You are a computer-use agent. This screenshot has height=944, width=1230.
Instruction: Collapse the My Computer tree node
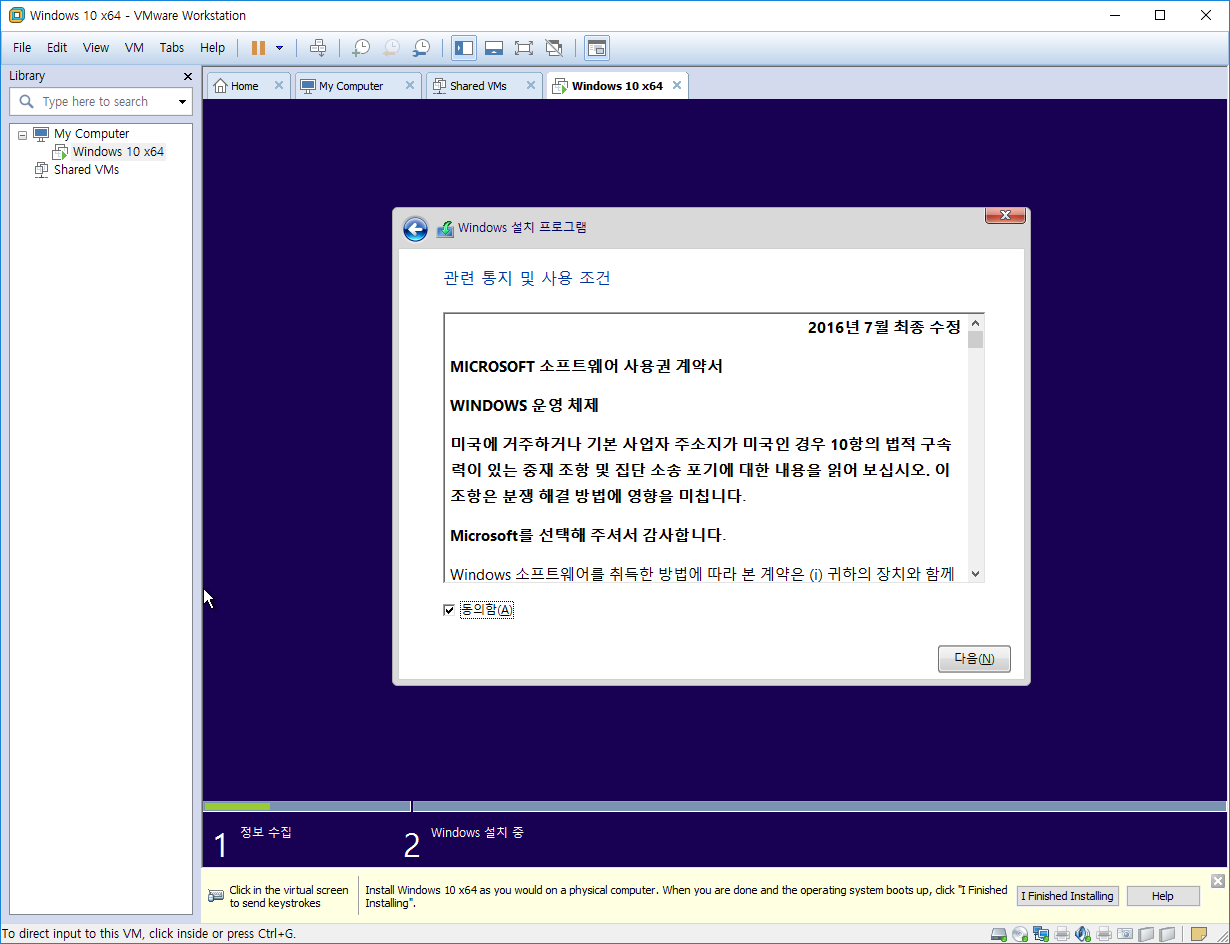(22, 134)
